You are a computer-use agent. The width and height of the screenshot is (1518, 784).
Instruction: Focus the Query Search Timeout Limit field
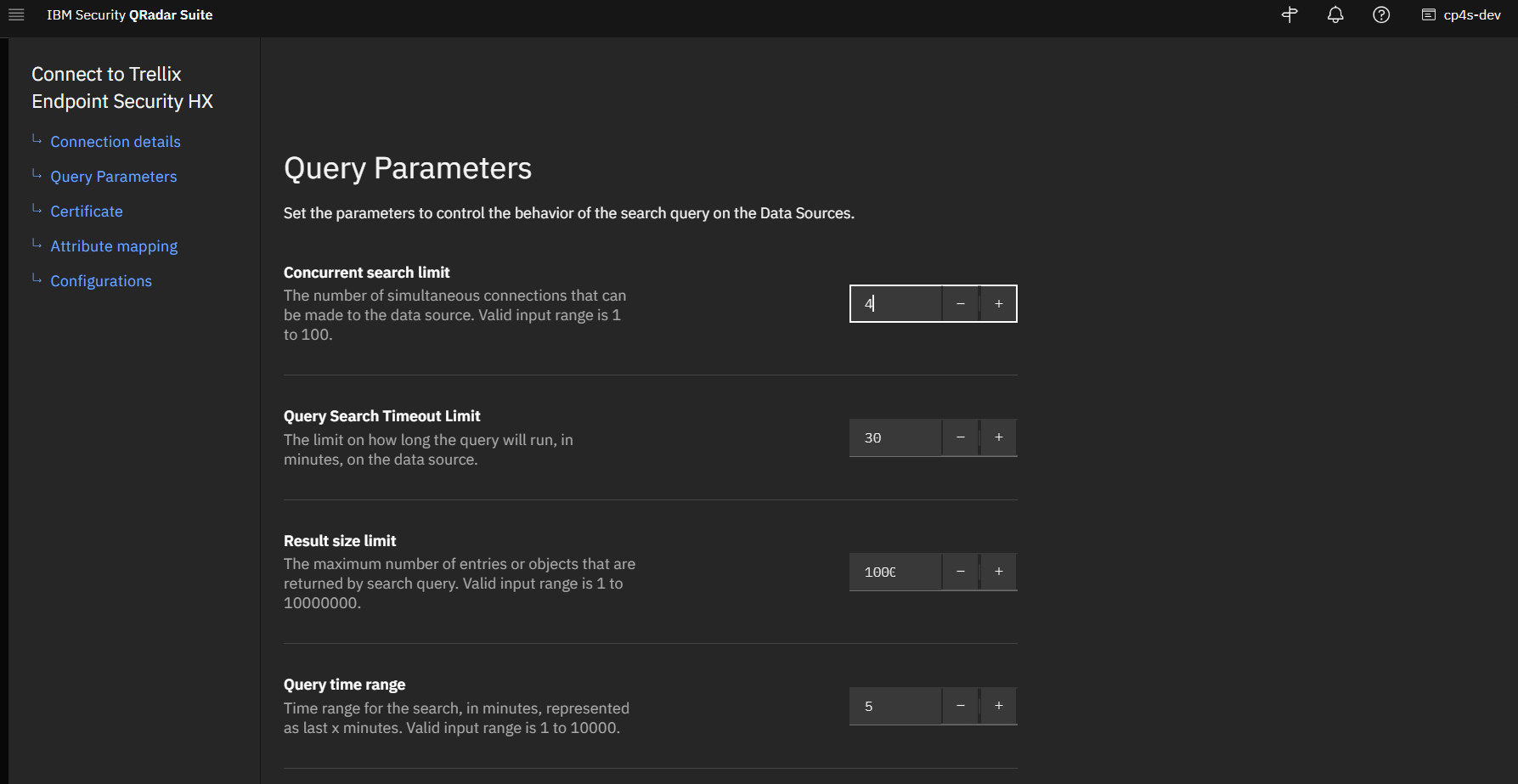[895, 437]
